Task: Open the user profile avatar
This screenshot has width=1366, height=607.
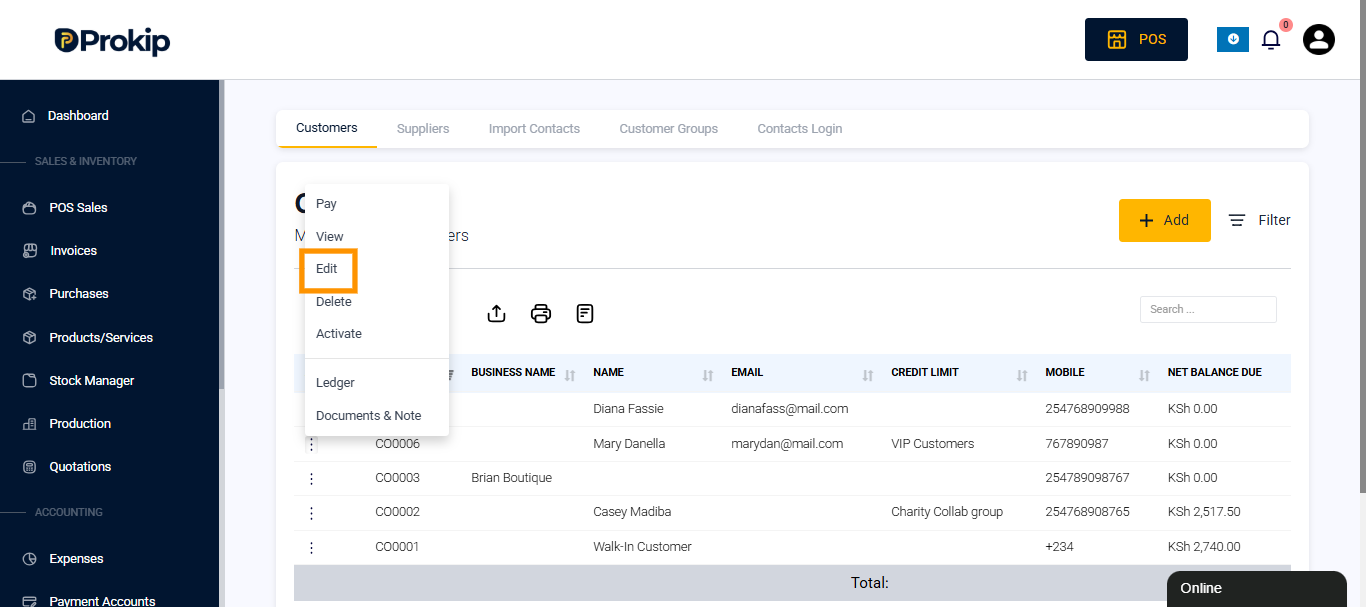Action: click(1319, 40)
